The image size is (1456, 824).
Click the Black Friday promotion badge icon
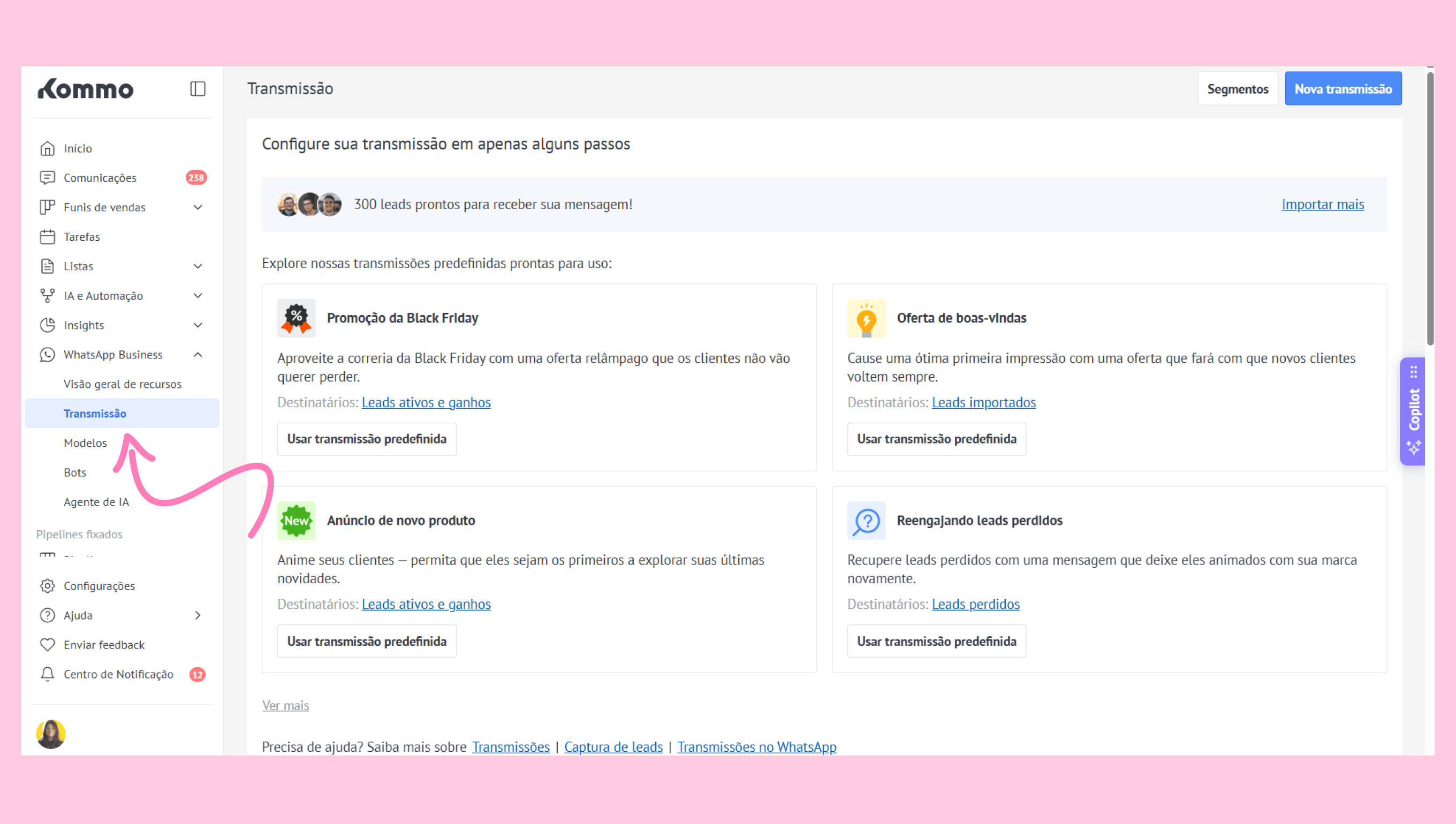click(x=296, y=318)
